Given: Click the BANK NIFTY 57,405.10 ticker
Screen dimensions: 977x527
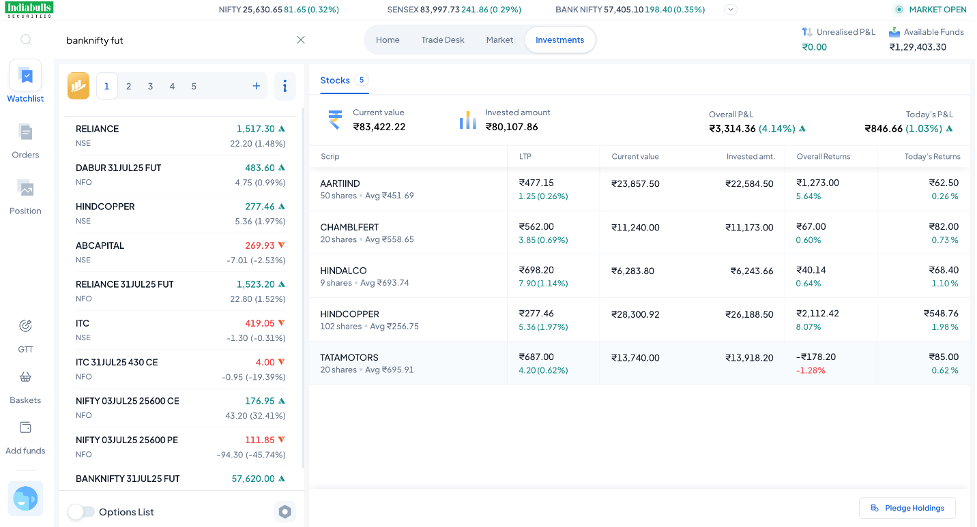Looking at the screenshot, I should [630, 9].
